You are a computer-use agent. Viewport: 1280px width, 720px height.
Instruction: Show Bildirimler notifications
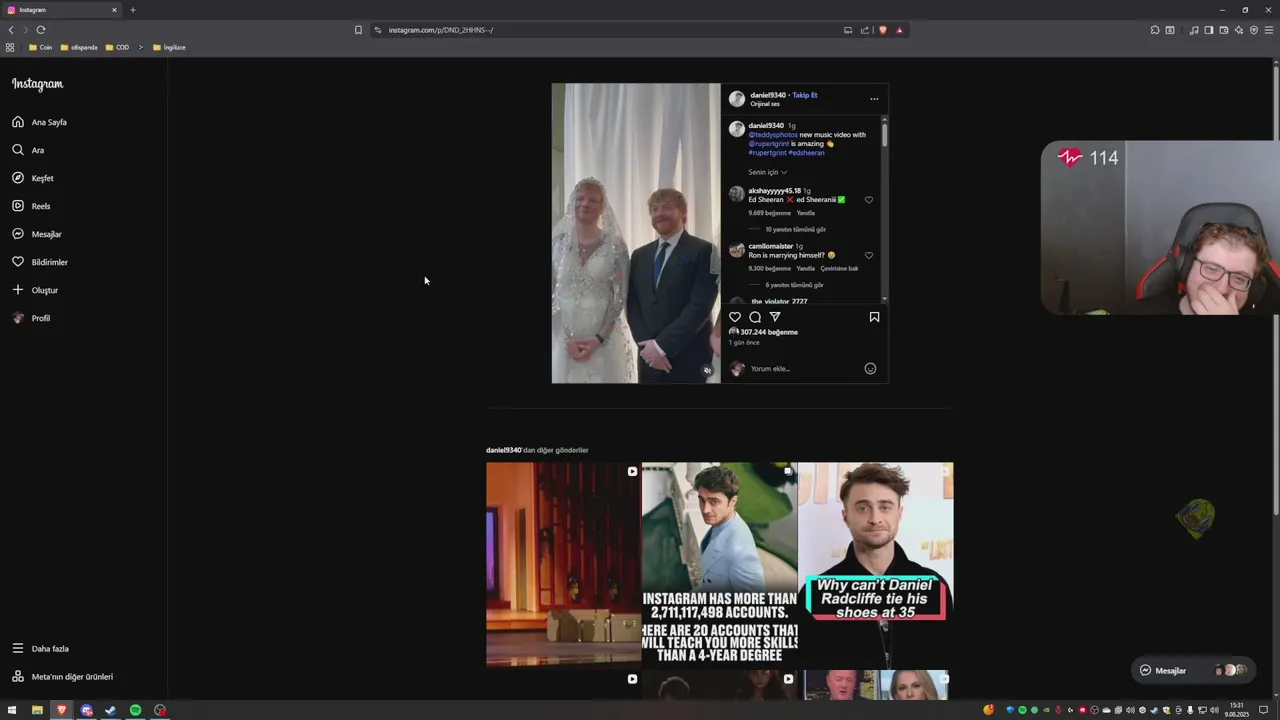coord(40,262)
